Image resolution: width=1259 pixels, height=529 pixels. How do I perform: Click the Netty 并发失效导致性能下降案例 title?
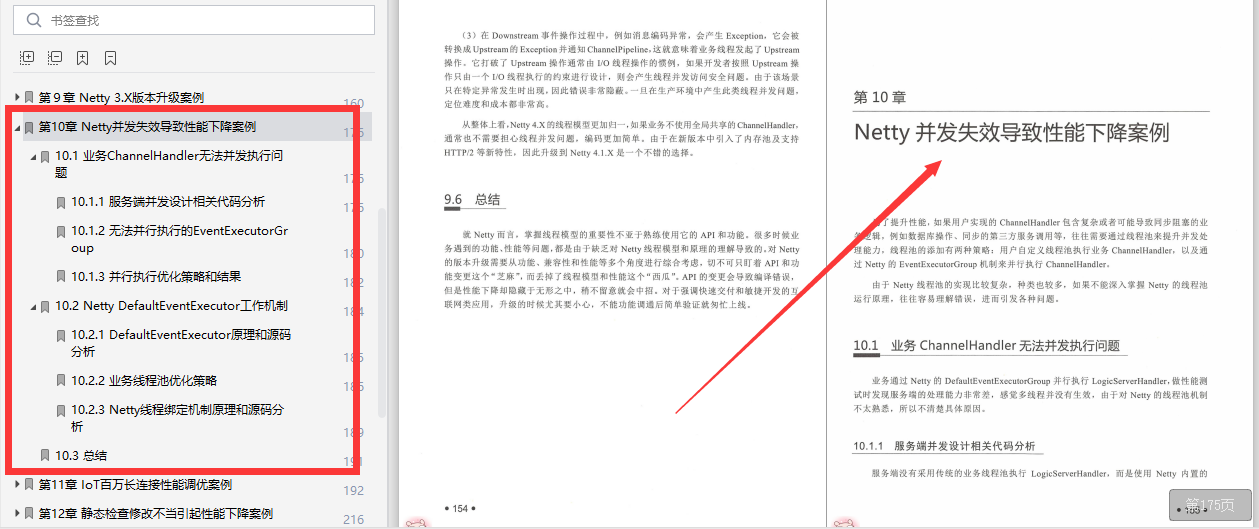pyautogui.click(x=1011, y=133)
